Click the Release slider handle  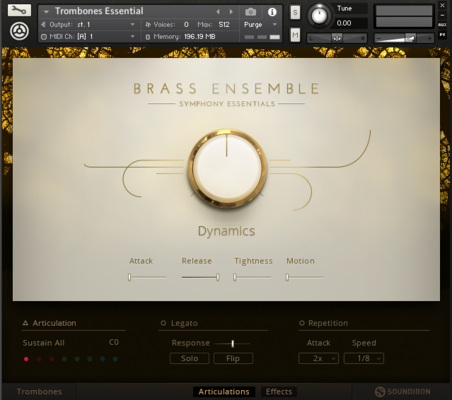point(218,277)
